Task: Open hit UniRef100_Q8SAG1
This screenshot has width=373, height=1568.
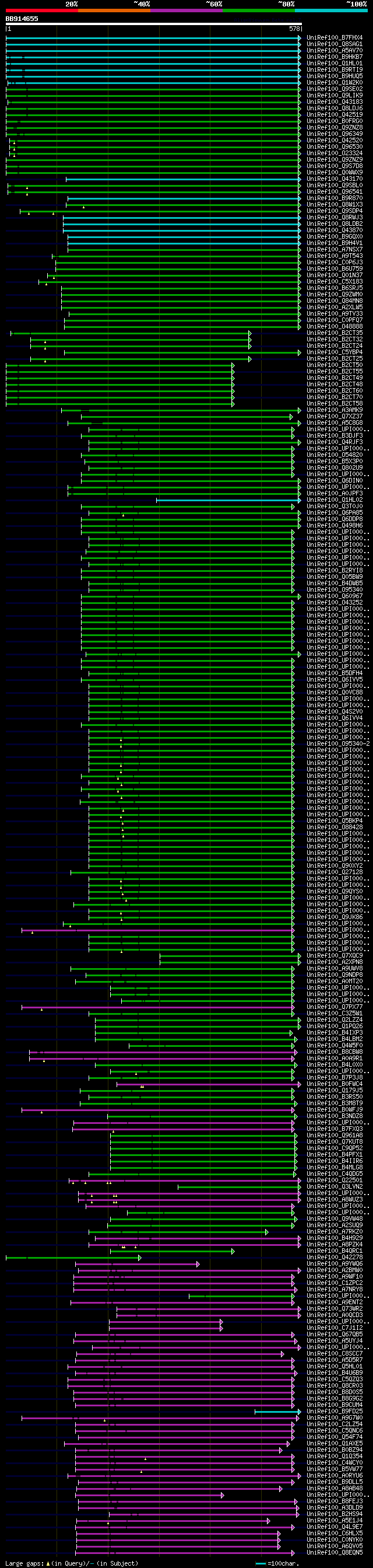Action: [x=335, y=44]
